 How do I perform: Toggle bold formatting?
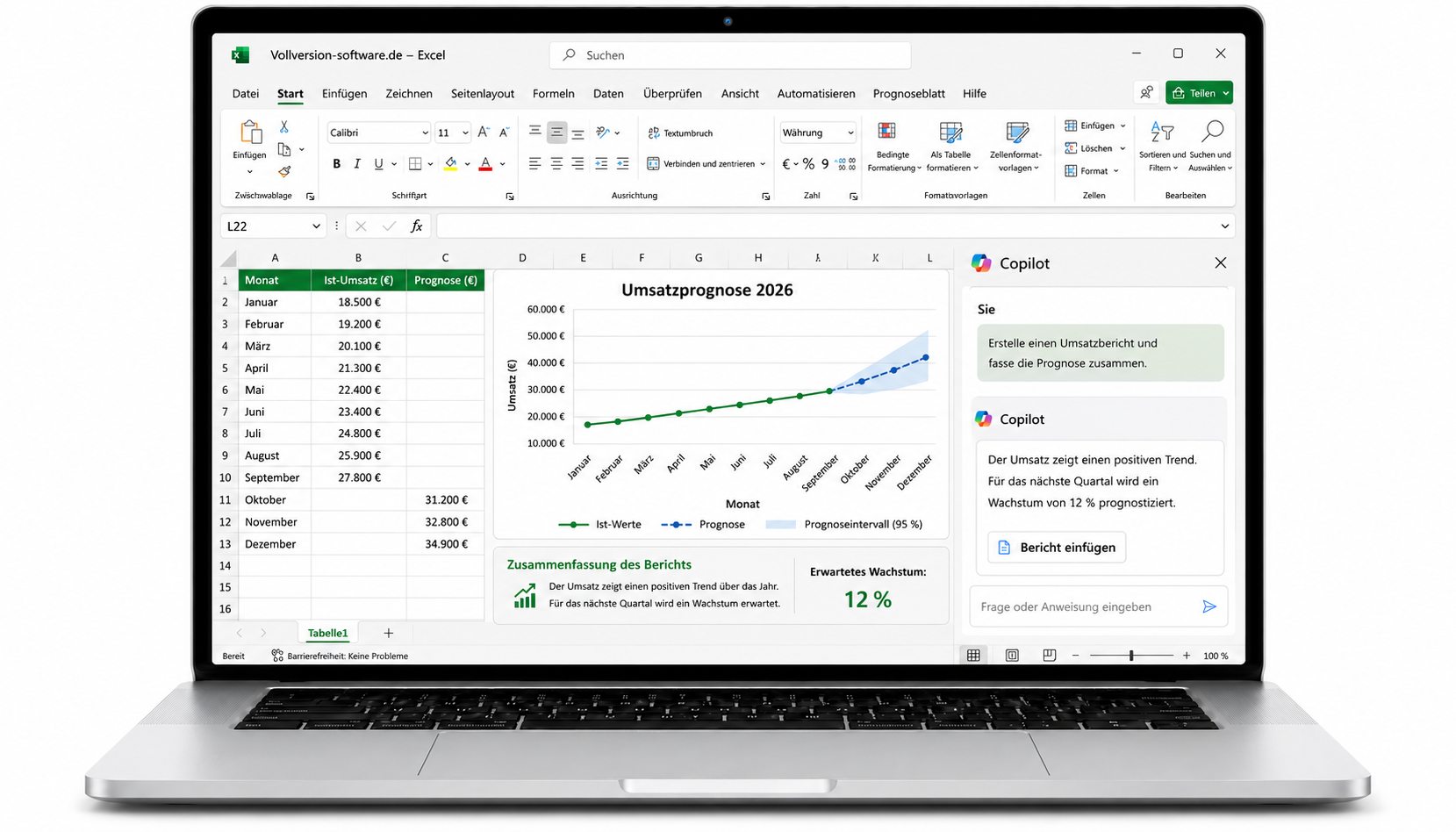(x=336, y=163)
